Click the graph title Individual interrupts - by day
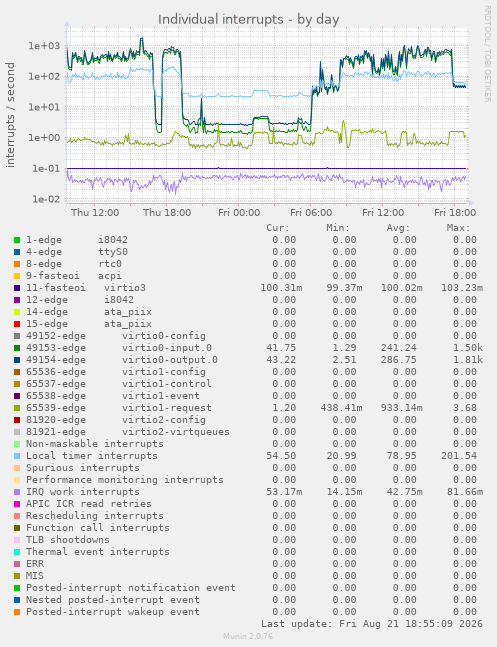The image size is (497, 647). 248,19
